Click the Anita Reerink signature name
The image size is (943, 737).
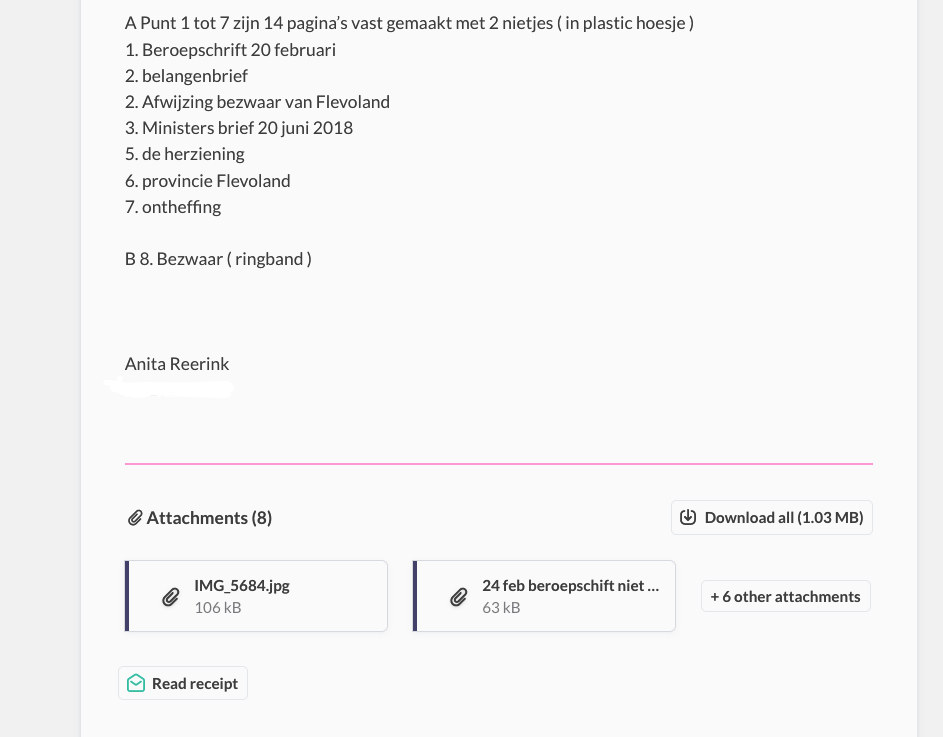click(177, 364)
